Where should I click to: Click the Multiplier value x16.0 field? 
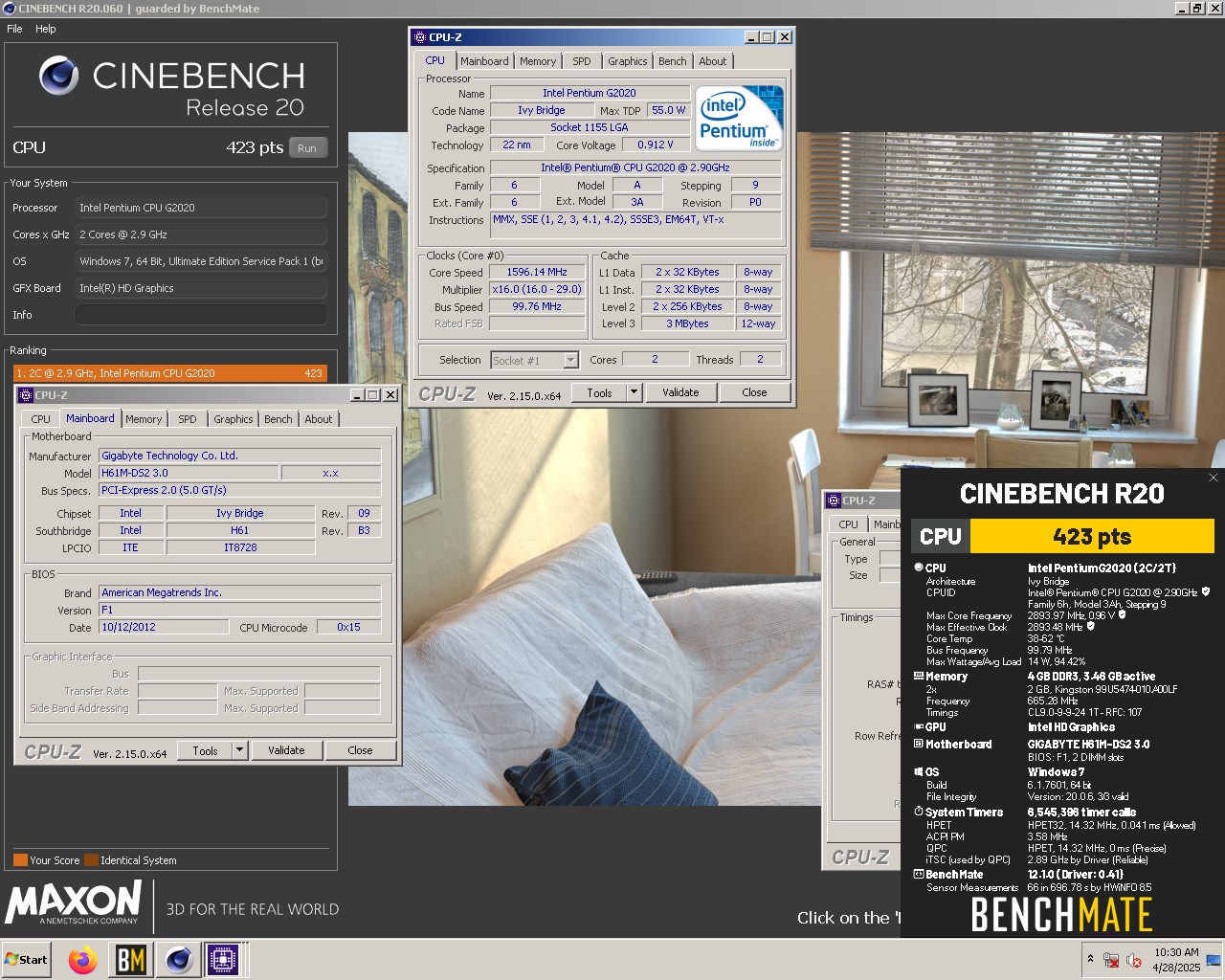[537, 289]
